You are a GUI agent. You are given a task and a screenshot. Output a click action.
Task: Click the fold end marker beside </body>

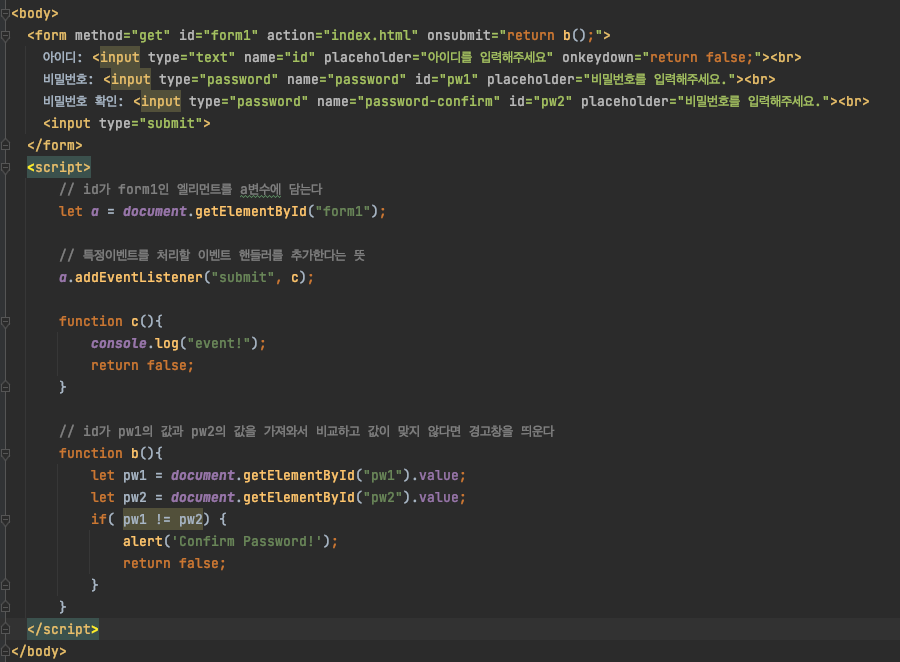5,651
